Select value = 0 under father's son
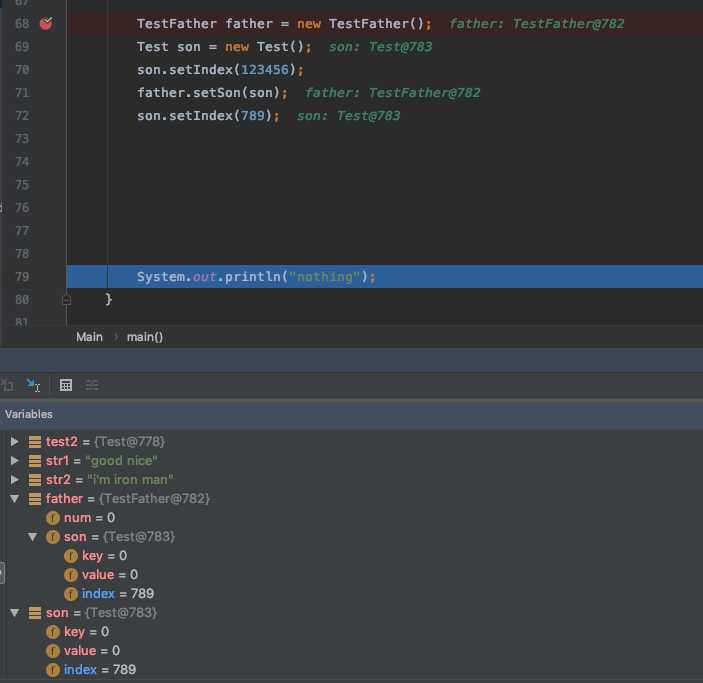Viewport: 703px width, 683px height. pyautogui.click(x=352, y=574)
